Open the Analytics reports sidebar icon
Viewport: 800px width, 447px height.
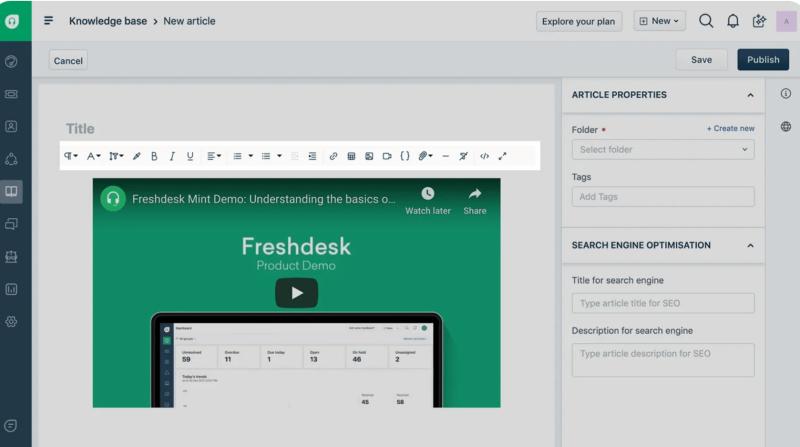point(11,289)
